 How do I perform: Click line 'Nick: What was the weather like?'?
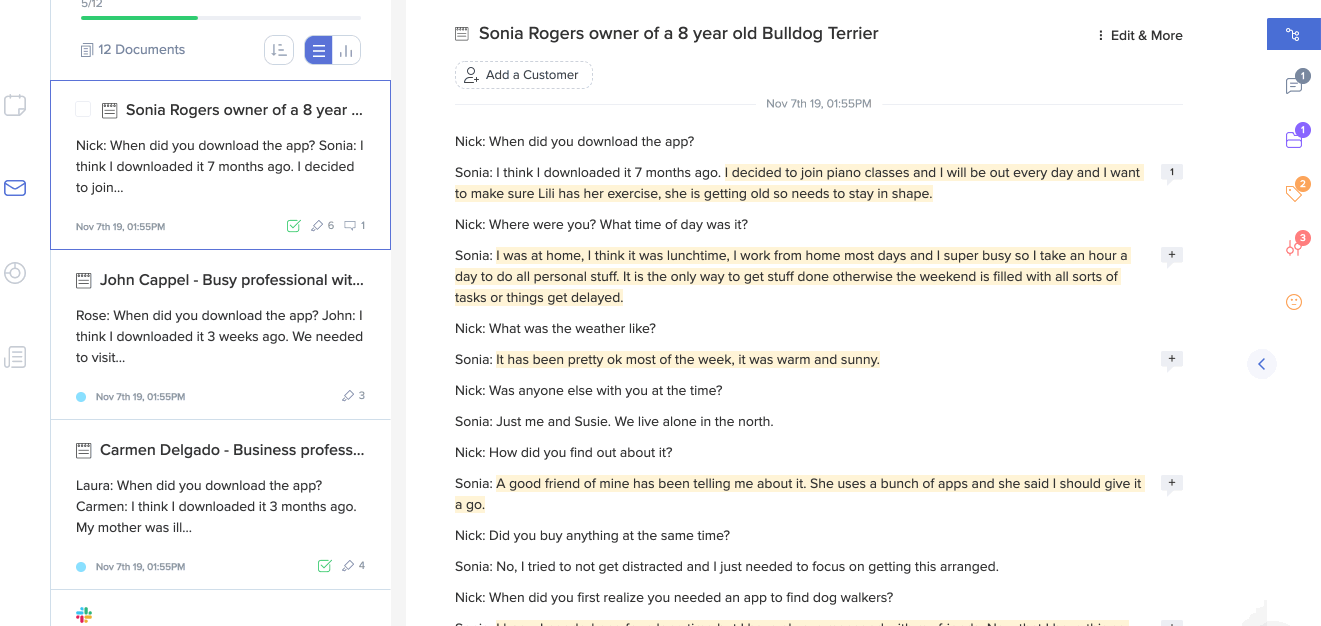click(x=555, y=328)
